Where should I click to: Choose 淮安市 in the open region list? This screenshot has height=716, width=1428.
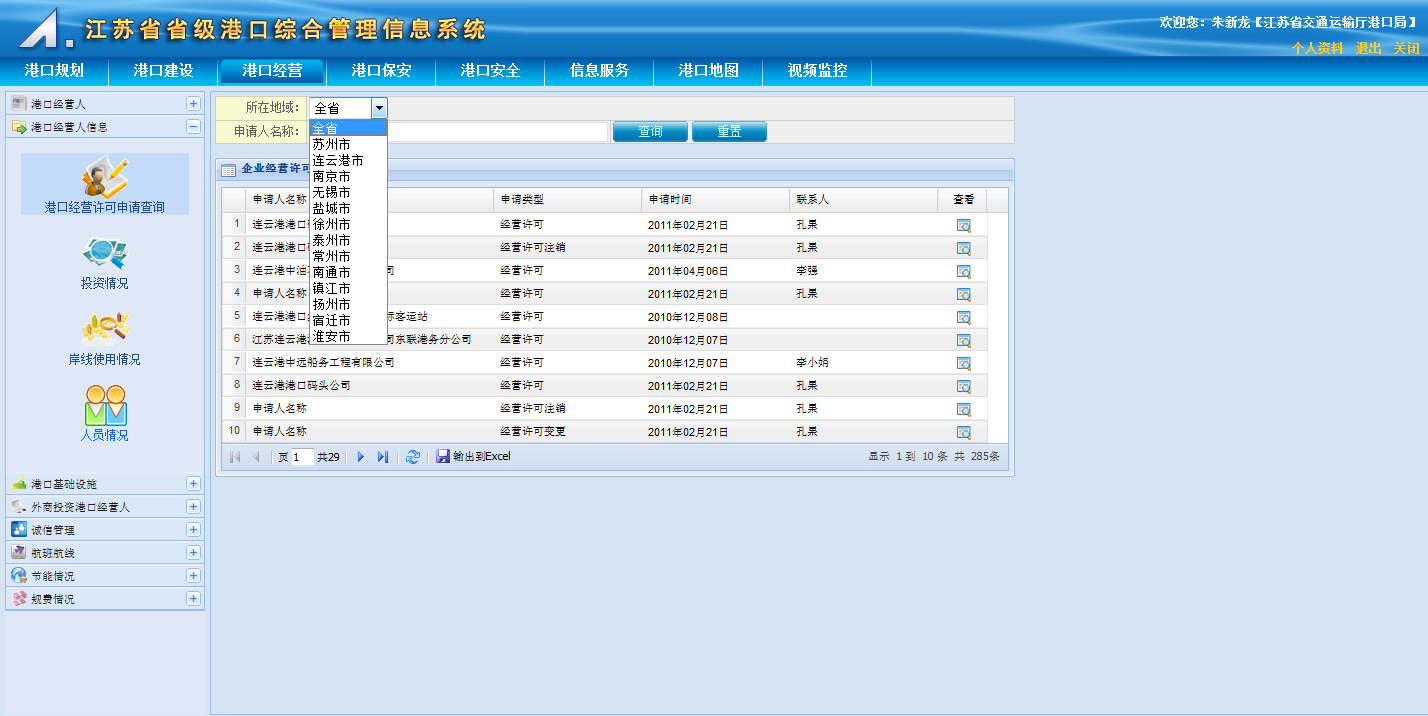pyautogui.click(x=332, y=336)
